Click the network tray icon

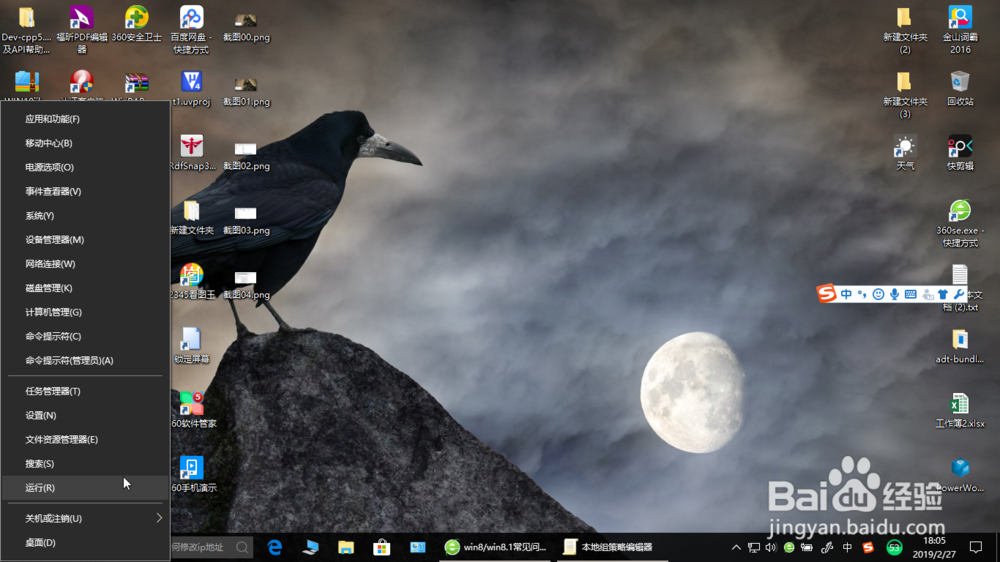(754, 547)
